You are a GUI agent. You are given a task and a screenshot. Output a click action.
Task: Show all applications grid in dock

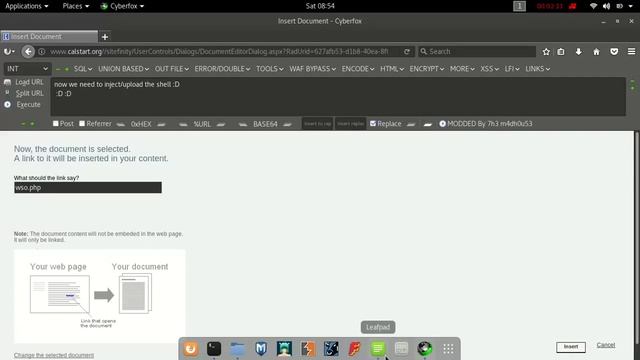(x=448, y=349)
